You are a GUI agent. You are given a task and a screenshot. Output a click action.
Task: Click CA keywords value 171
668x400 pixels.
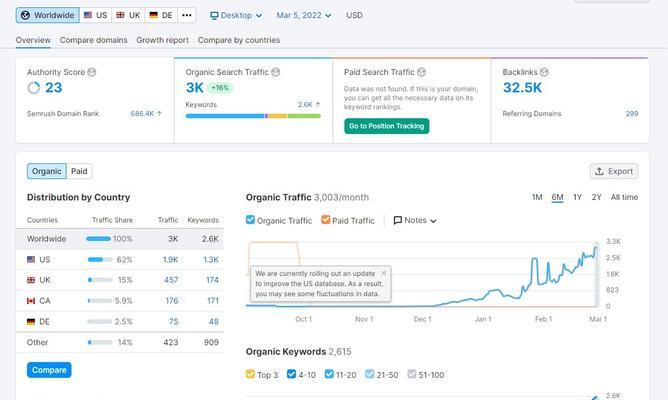tap(213, 301)
